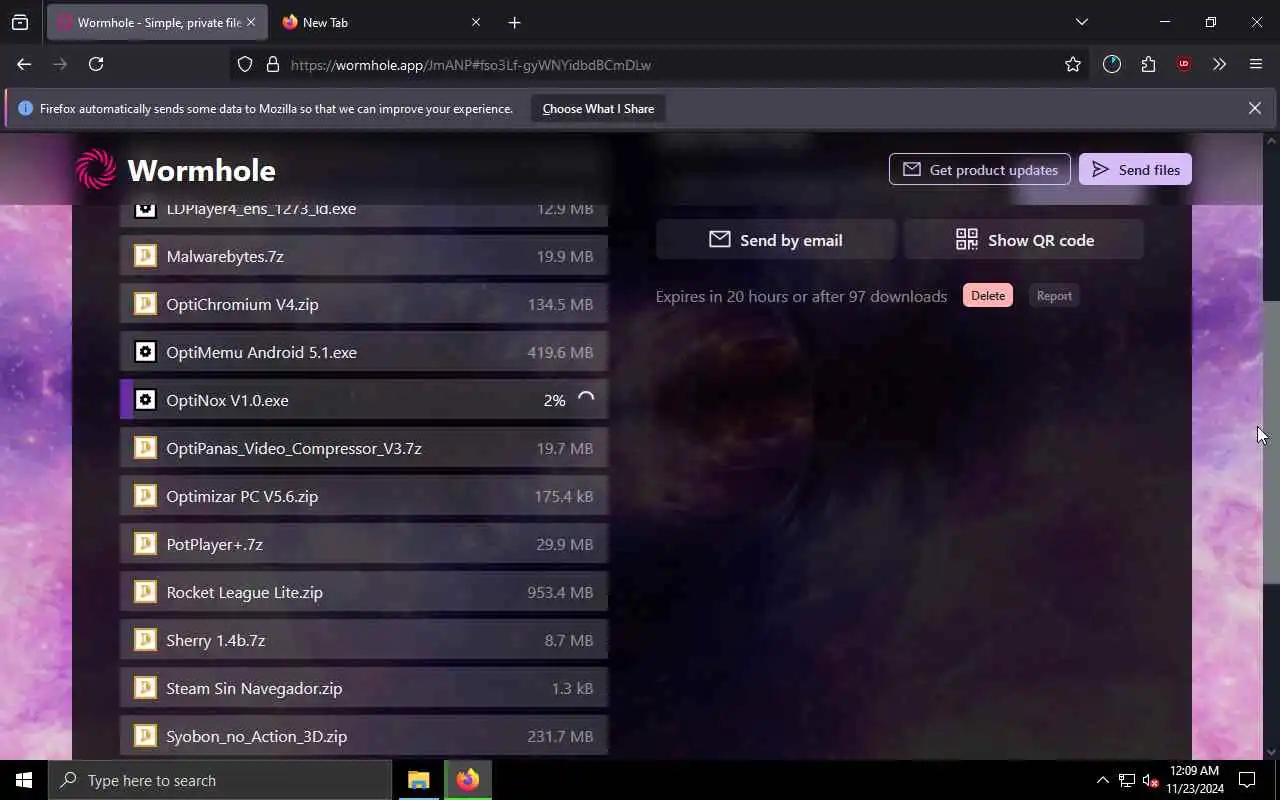Click Send by email button
Viewport: 1280px width, 800px height.
(x=776, y=240)
